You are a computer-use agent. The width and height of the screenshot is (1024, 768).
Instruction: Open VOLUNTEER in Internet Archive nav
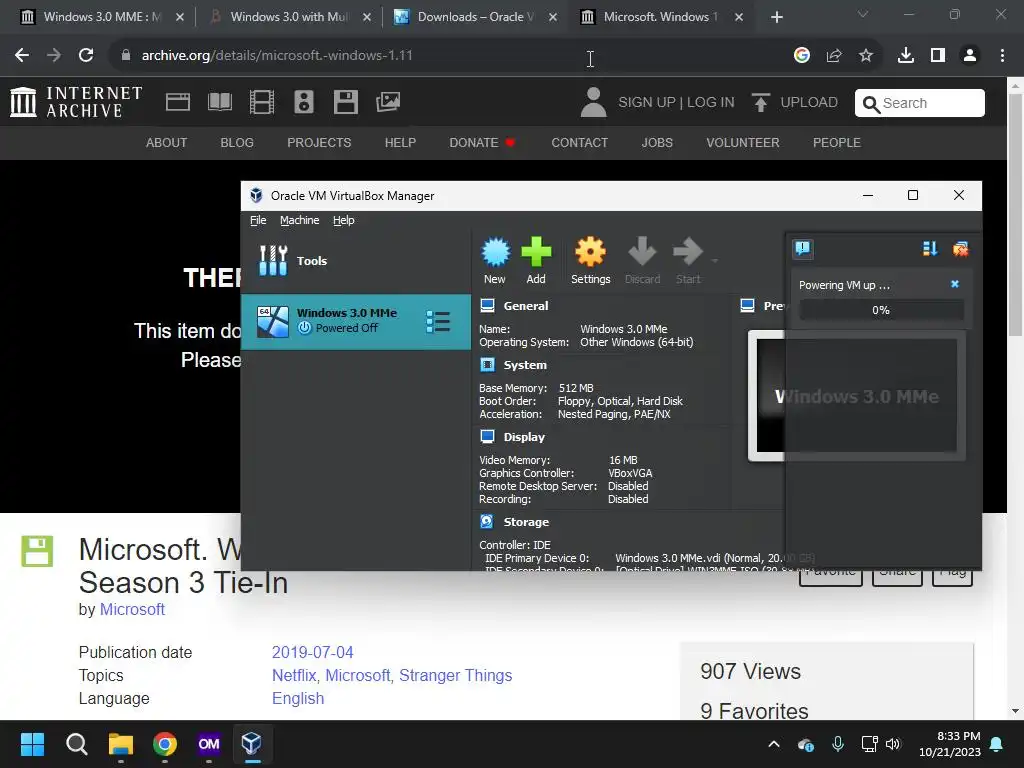(x=743, y=142)
